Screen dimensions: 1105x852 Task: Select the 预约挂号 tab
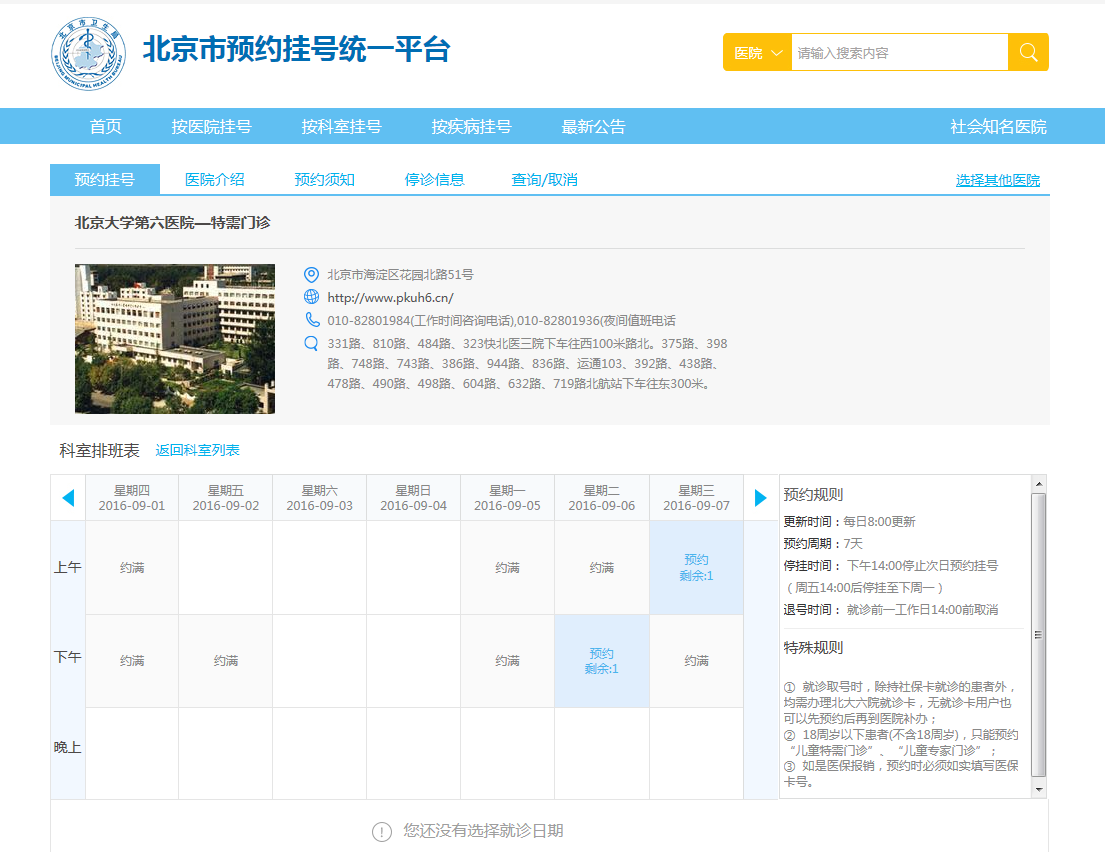click(x=105, y=180)
